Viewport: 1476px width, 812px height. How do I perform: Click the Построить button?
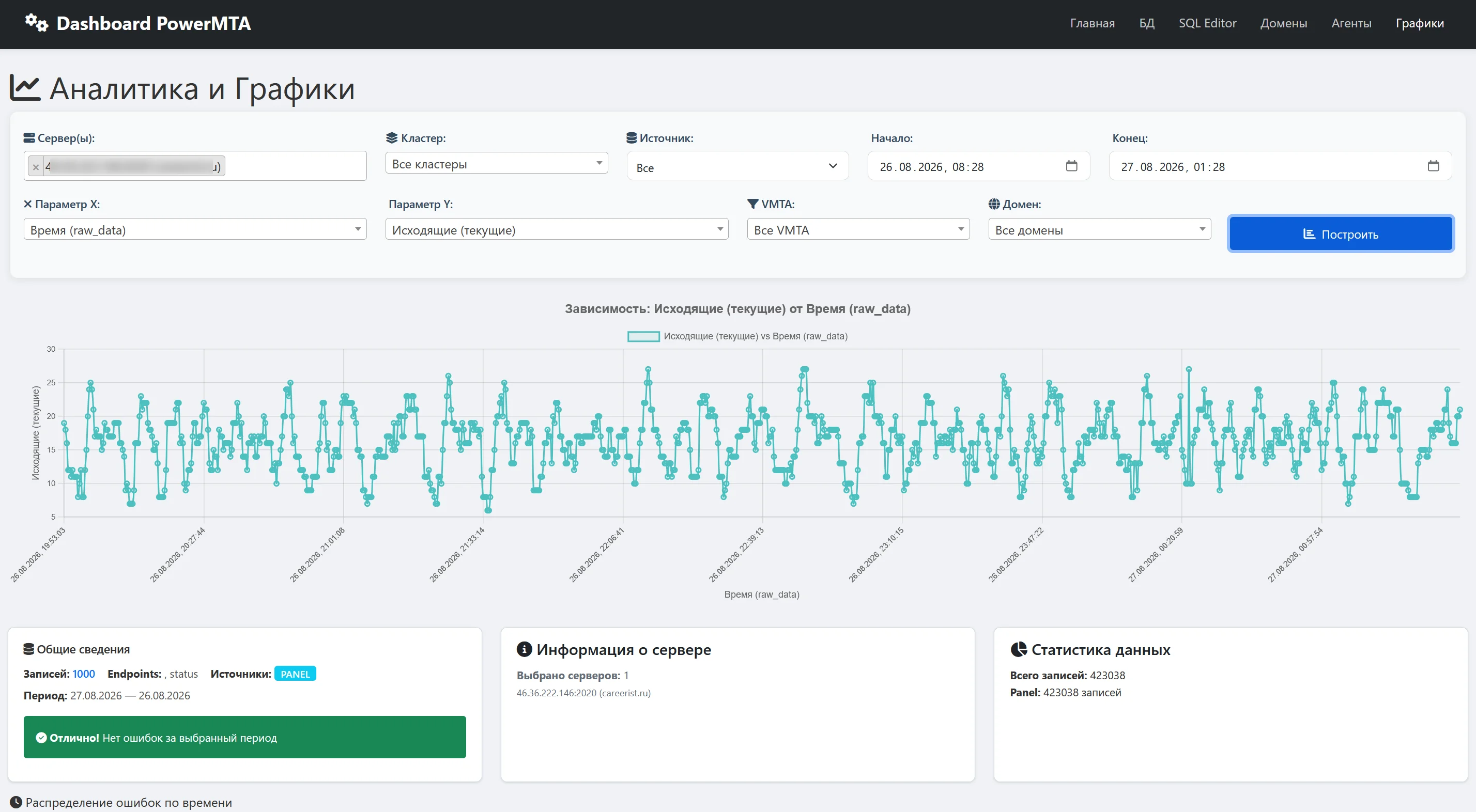(x=1340, y=233)
